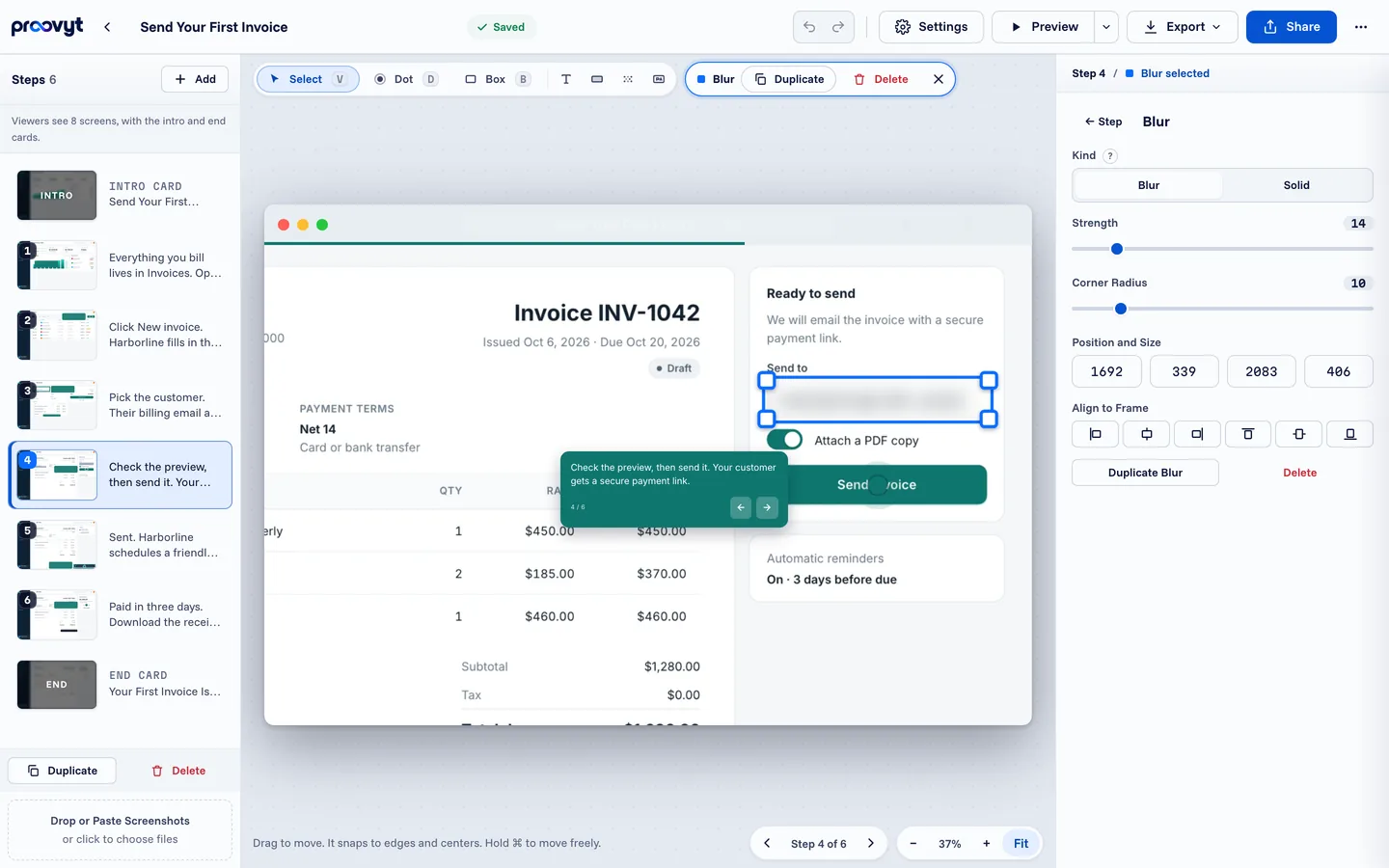
Task: Click Duplicate Blur in right panel
Action: pyautogui.click(x=1145, y=473)
